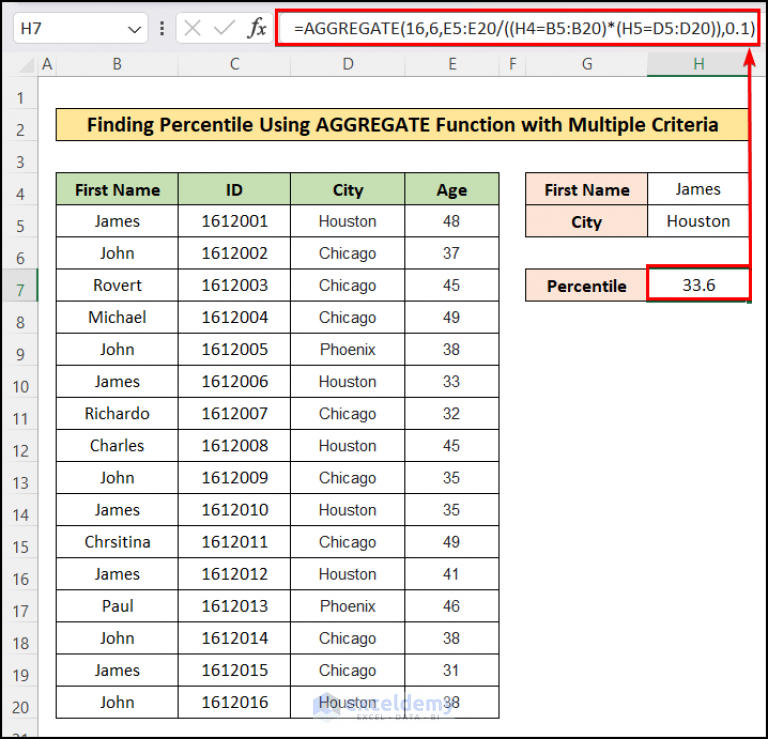Click the criteria value 'Houston' in H5
The height and width of the screenshot is (739, 768).
[x=698, y=221]
